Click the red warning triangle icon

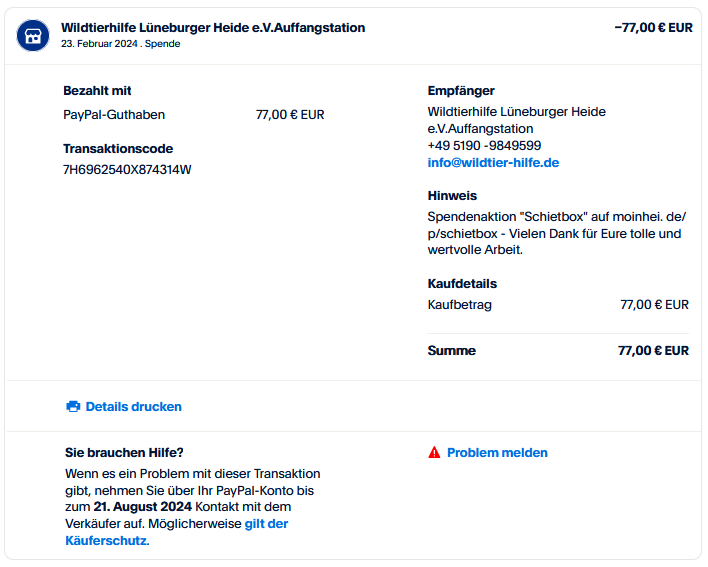click(434, 452)
